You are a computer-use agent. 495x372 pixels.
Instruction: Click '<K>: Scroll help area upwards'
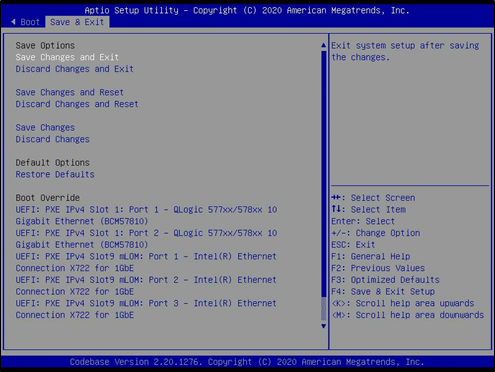(403, 303)
